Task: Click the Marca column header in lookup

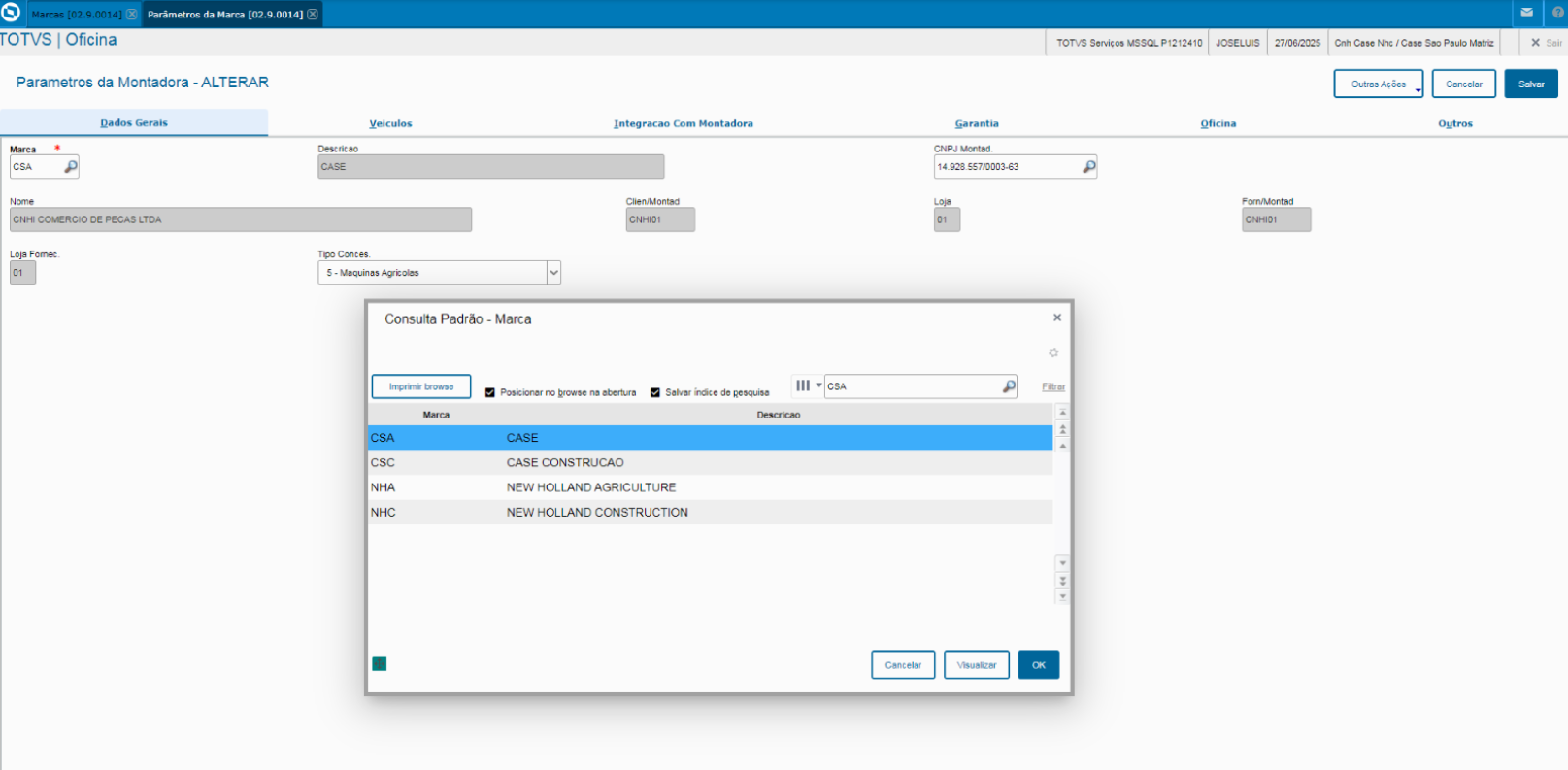Action: (436, 415)
